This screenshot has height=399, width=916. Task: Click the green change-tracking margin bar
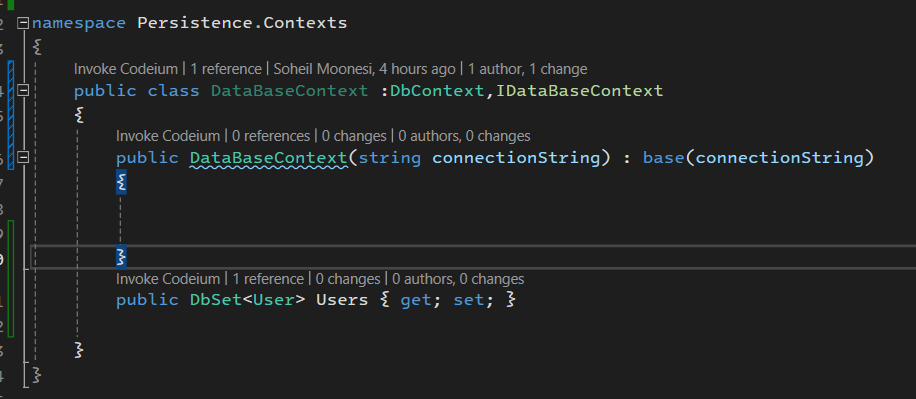(11, 279)
